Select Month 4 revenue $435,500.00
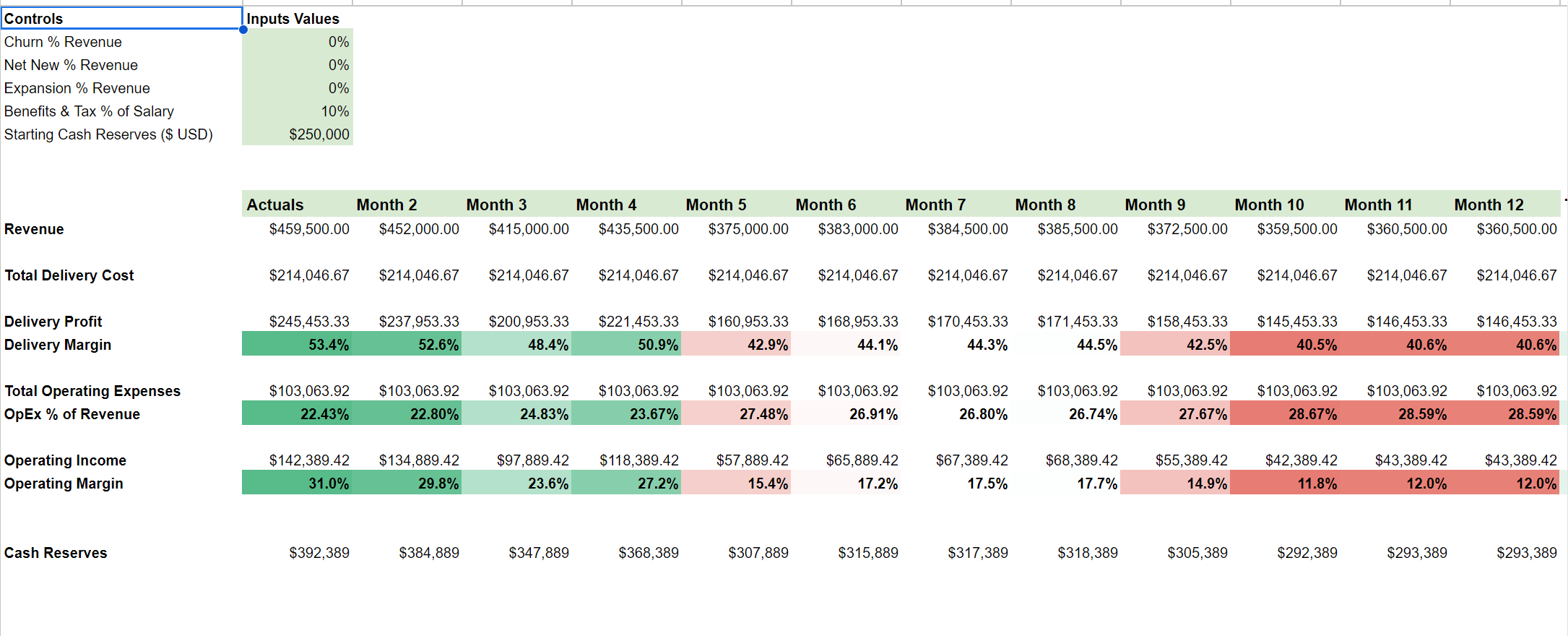This screenshot has width=1568, height=636. coord(627,229)
